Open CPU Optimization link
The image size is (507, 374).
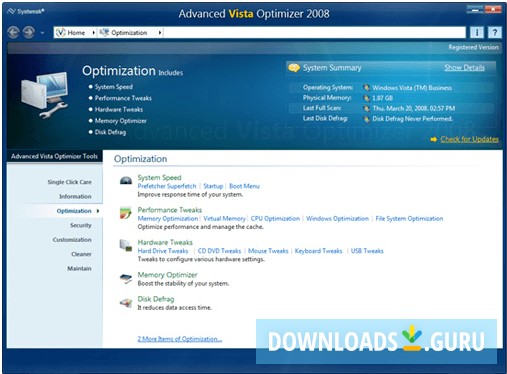click(275, 218)
